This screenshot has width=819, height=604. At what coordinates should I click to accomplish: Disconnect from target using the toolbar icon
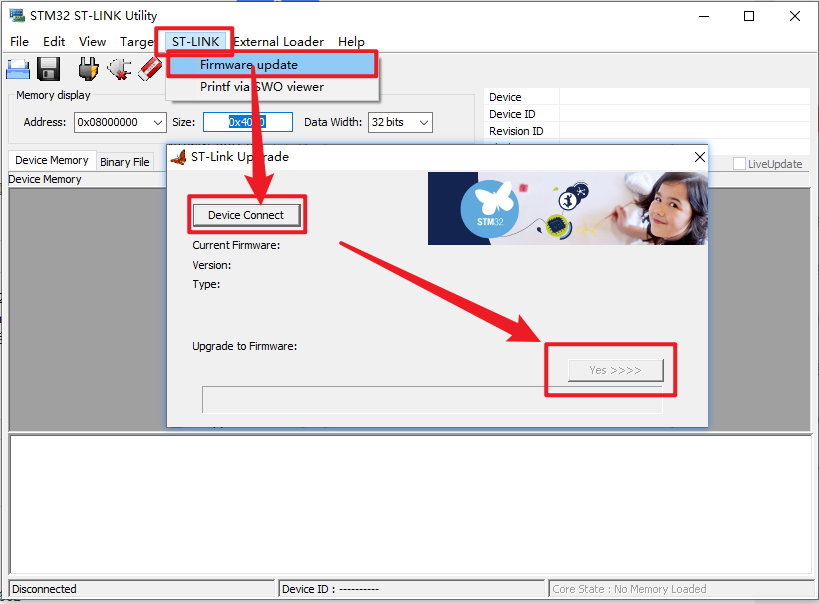pos(120,69)
